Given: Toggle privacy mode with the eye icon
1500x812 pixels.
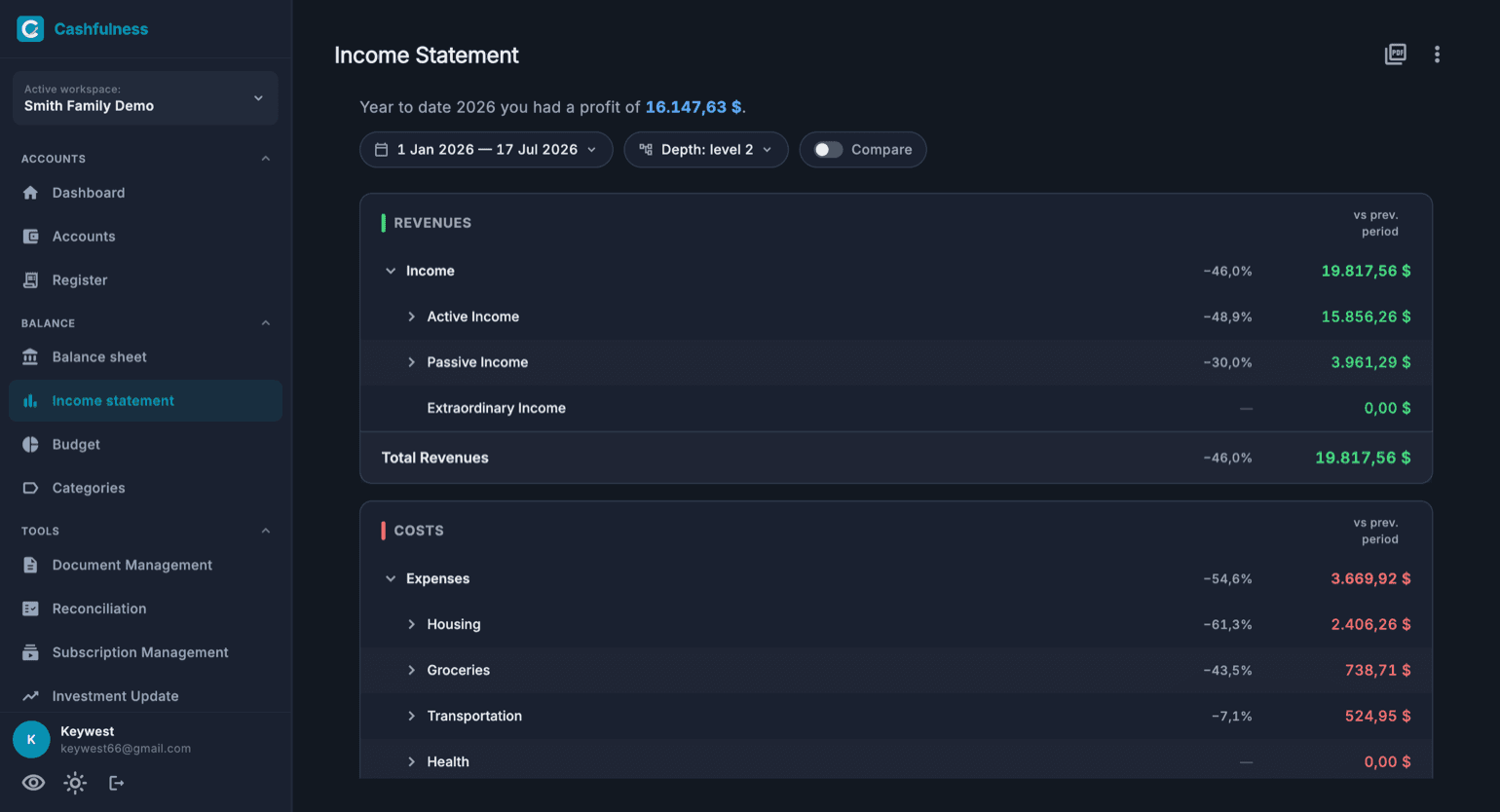Looking at the screenshot, I should click(x=33, y=783).
